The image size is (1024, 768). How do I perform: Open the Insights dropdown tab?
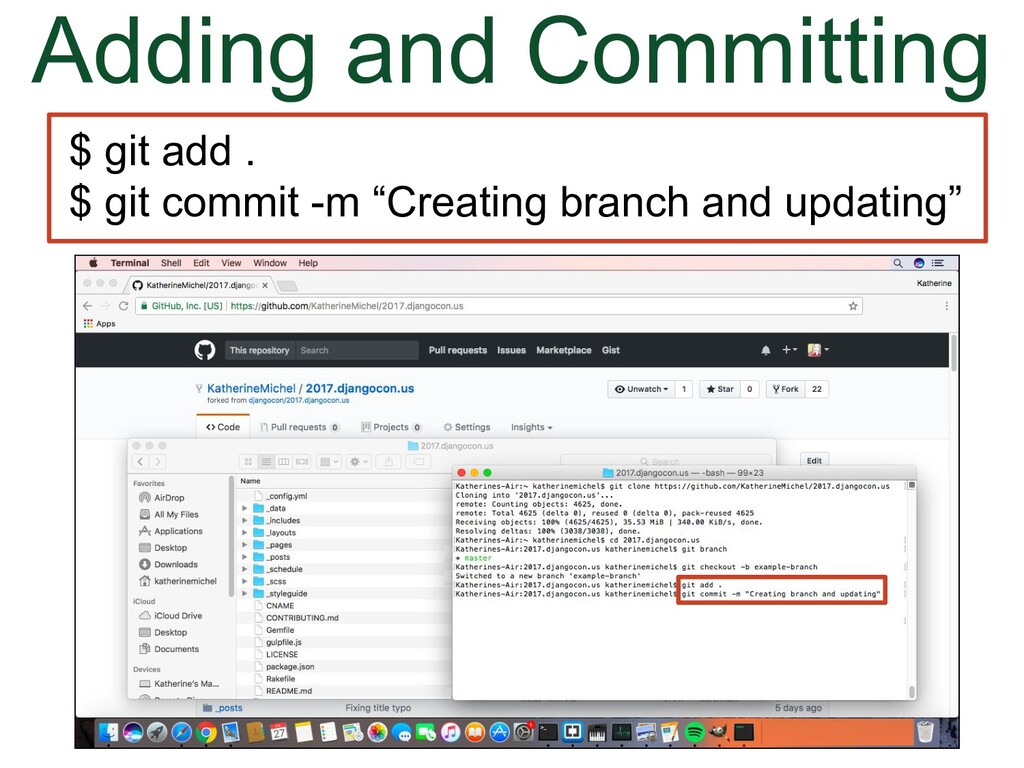tap(531, 427)
